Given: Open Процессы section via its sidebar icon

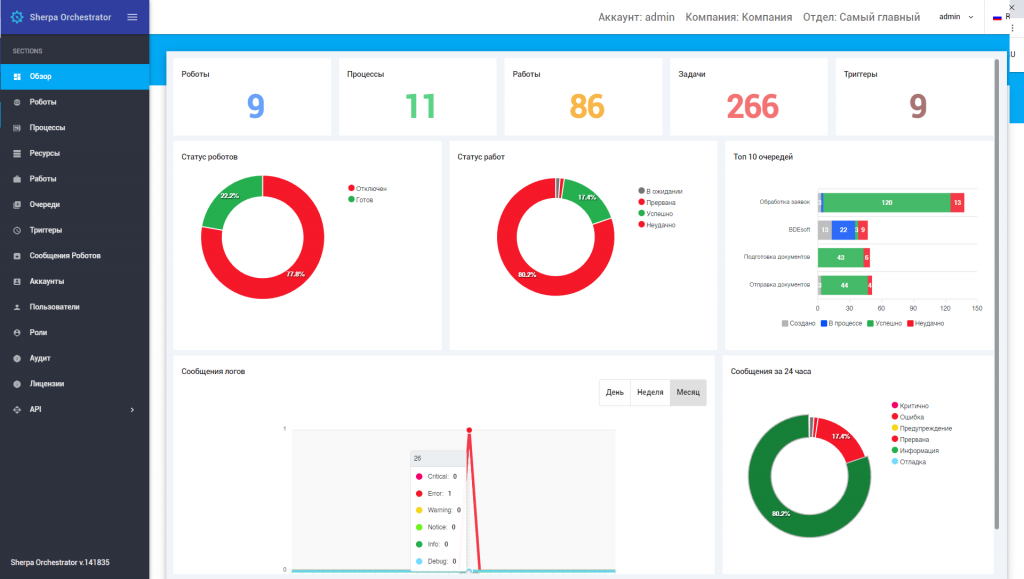Looking at the screenshot, I should (x=17, y=128).
